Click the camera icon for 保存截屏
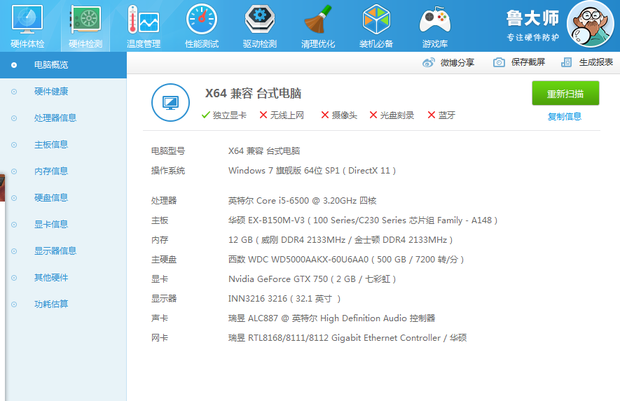Image resolution: width=620 pixels, height=401 pixels. coord(499,62)
